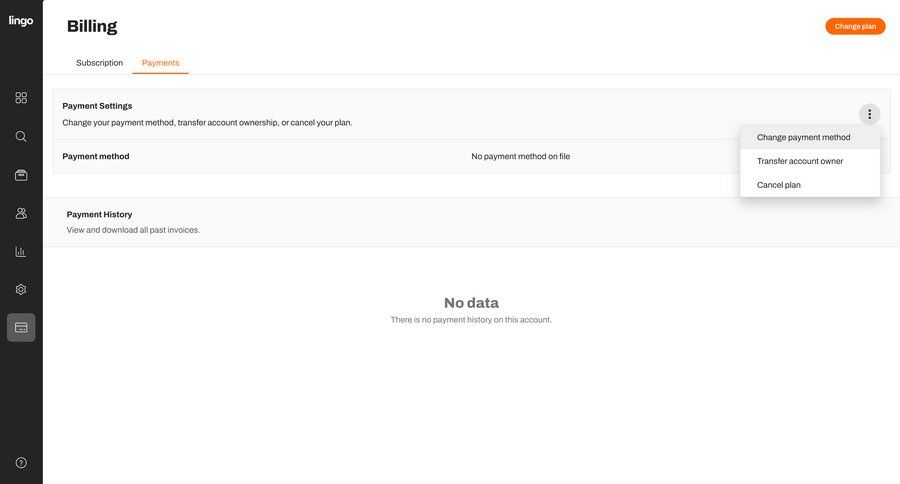Viewport: 900px width, 484px height.
Task: Go to members via the people icon
Action: tap(21, 213)
